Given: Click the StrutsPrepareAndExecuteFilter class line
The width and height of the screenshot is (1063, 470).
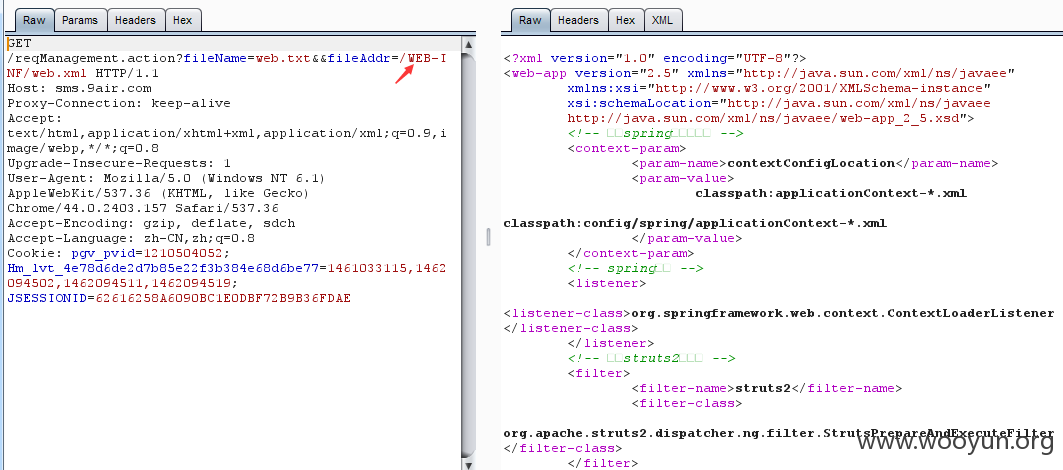Looking at the screenshot, I should coord(778,433).
